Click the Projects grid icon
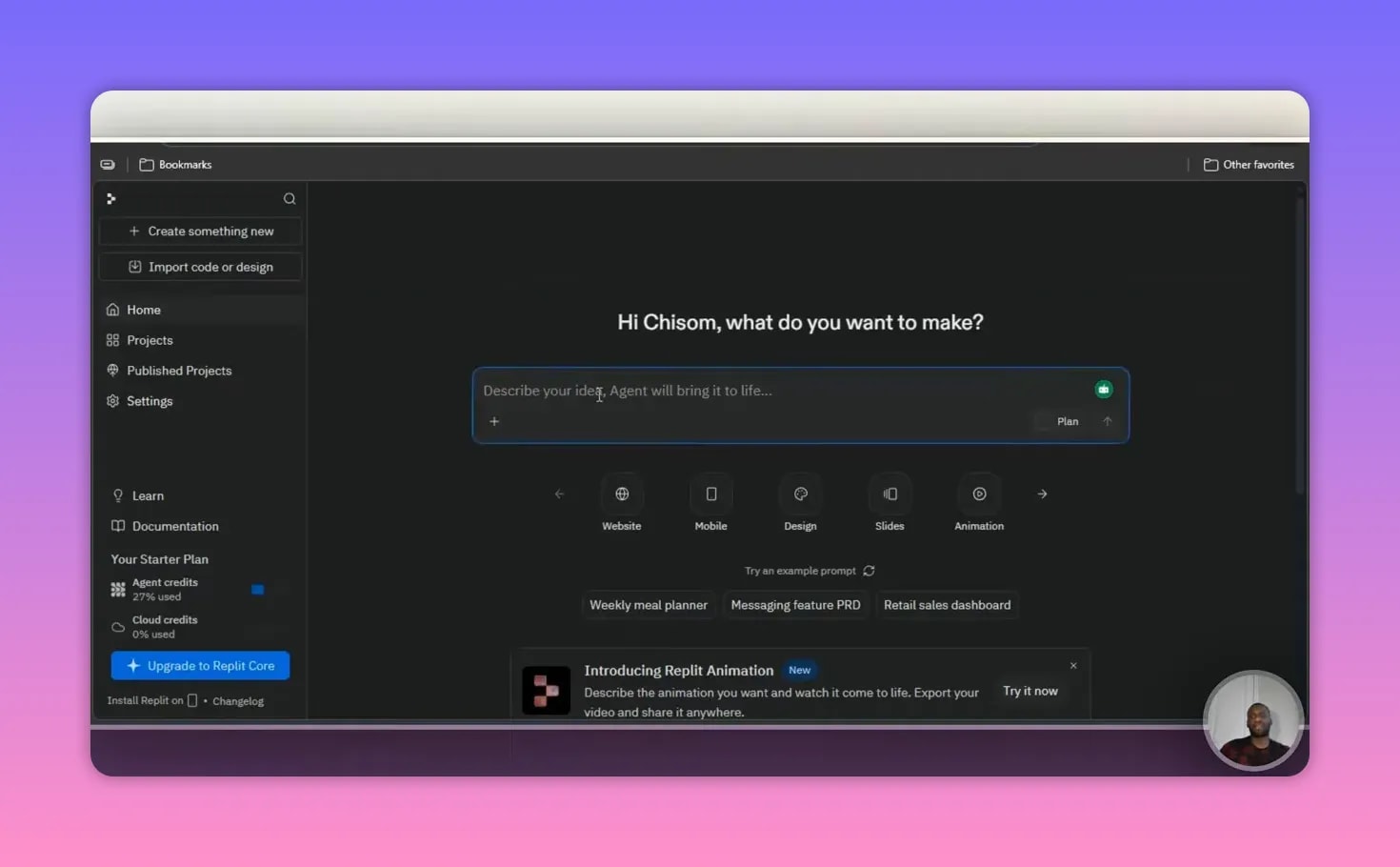This screenshot has width=1400, height=867. (x=113, y=340)
